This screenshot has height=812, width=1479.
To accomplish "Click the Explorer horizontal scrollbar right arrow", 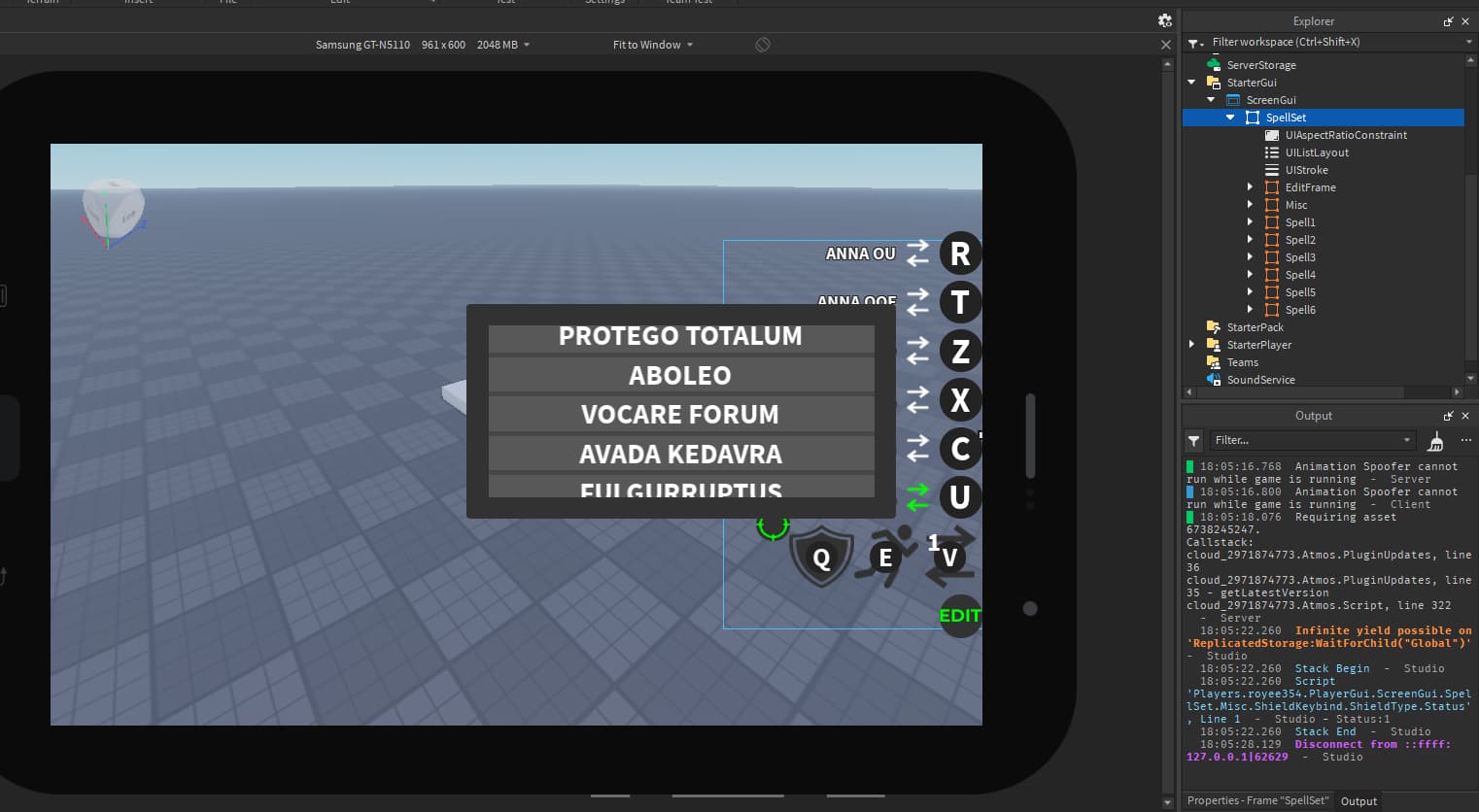I will [1457, 392].
